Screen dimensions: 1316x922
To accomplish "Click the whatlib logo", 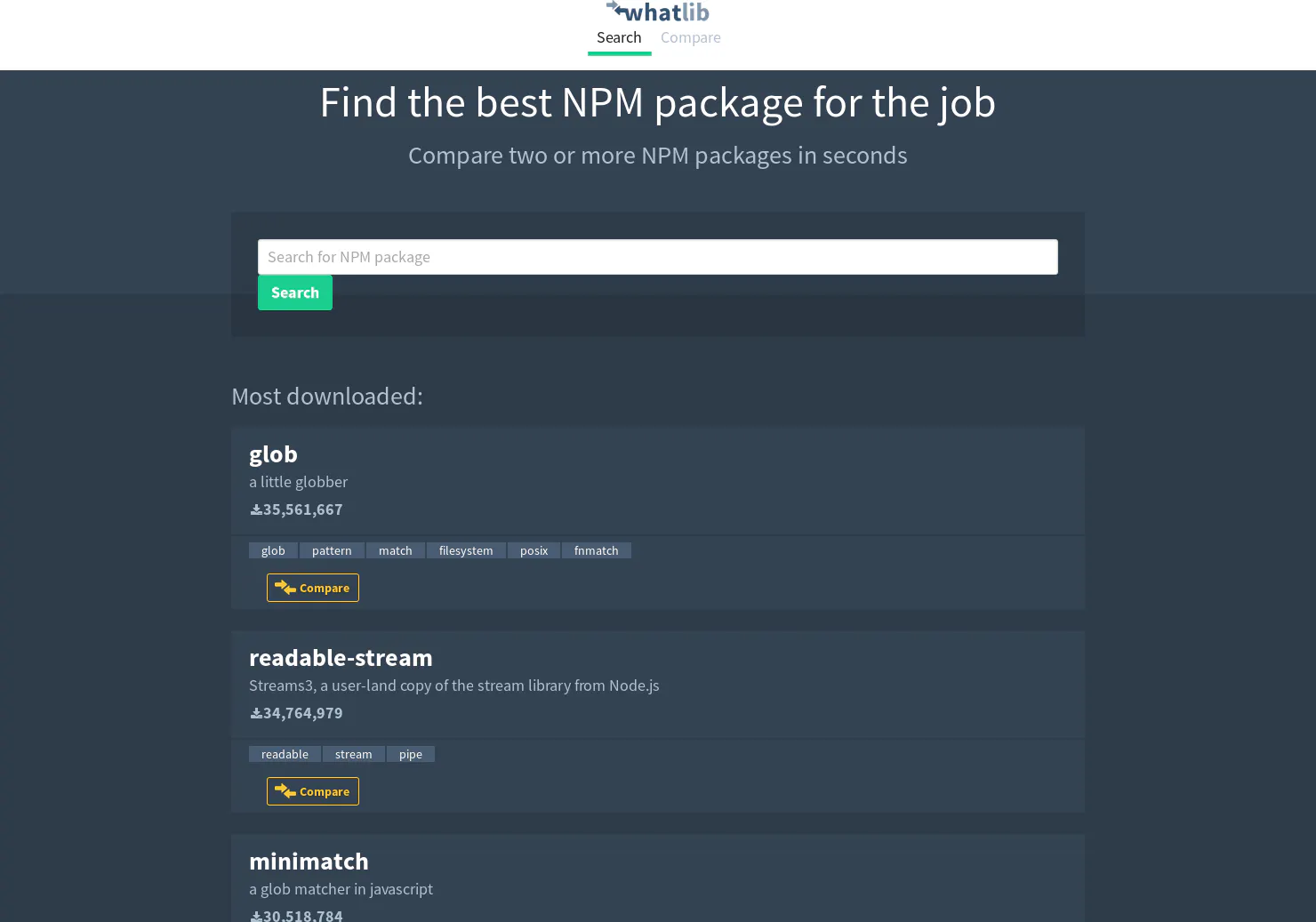I will (658, 12).
